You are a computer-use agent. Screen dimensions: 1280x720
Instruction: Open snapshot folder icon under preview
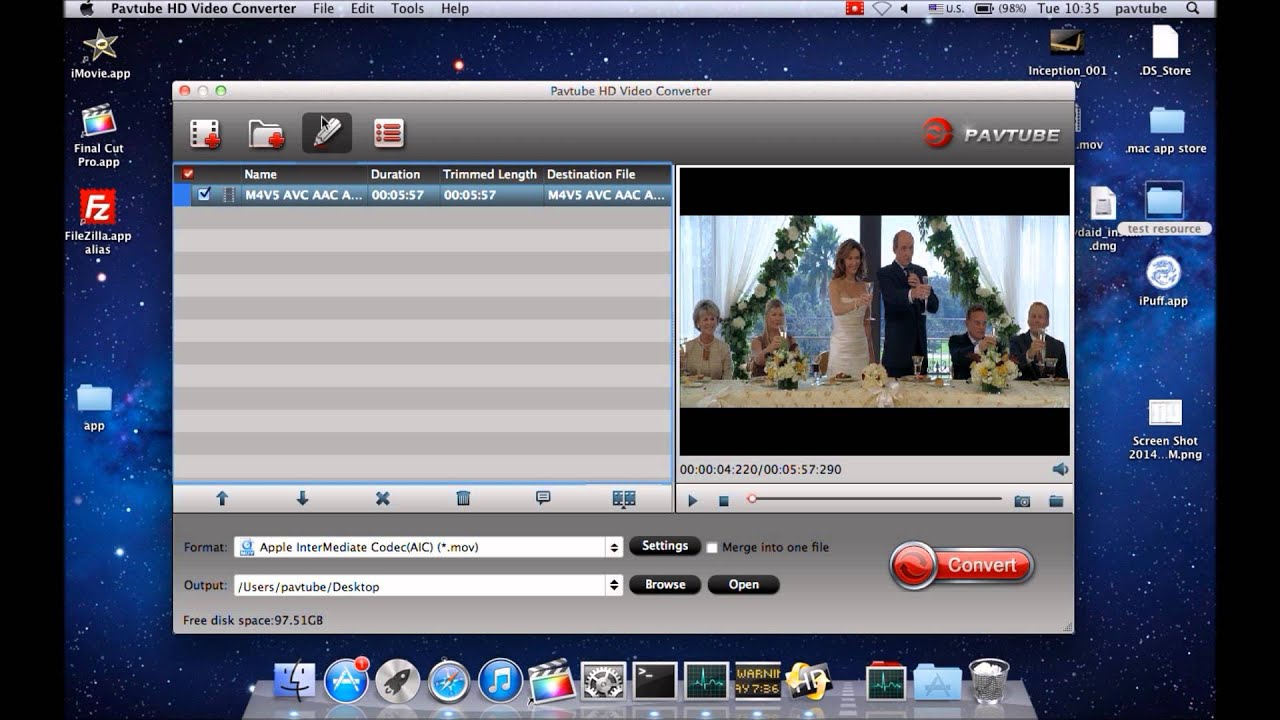[1056, 501]
